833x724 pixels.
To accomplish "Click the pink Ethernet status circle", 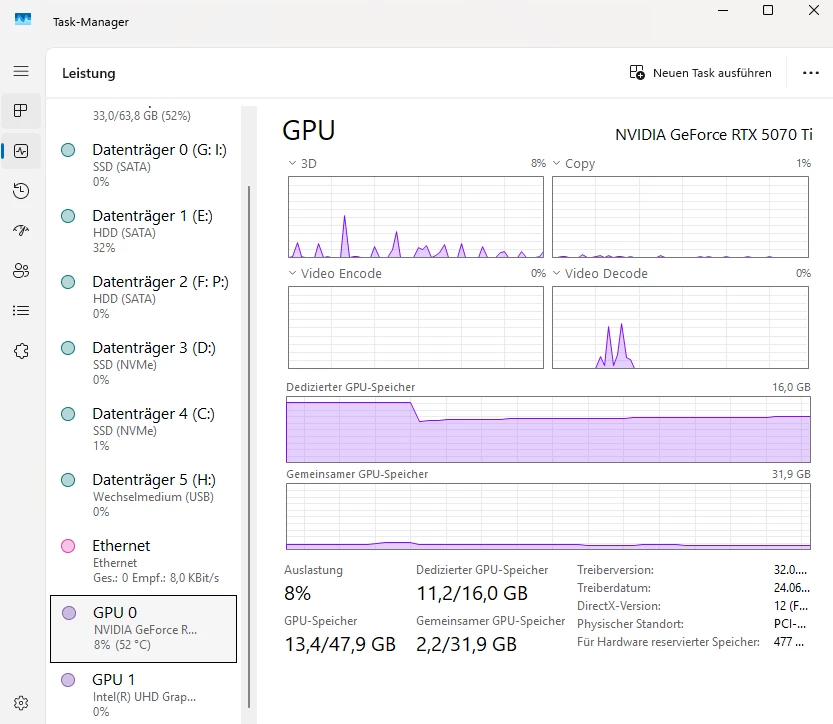I will coord(68,546).
